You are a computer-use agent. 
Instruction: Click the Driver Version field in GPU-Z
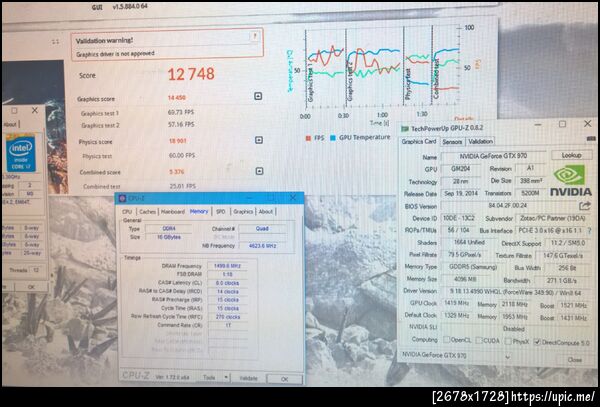pos(515,293)
